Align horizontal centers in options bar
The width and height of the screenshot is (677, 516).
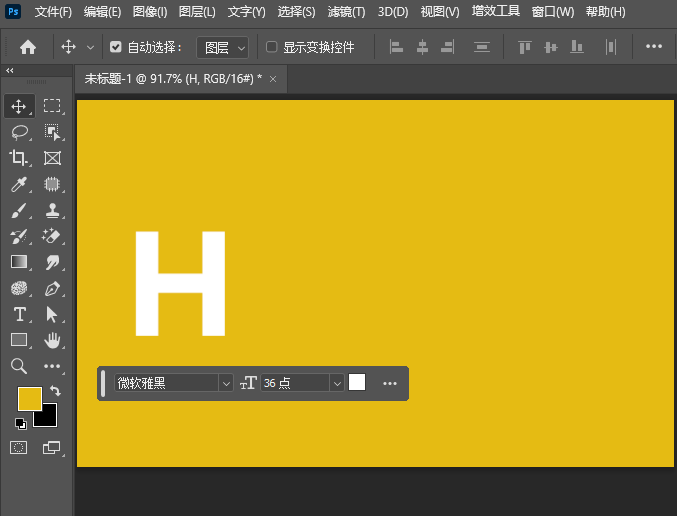[422, 47]
